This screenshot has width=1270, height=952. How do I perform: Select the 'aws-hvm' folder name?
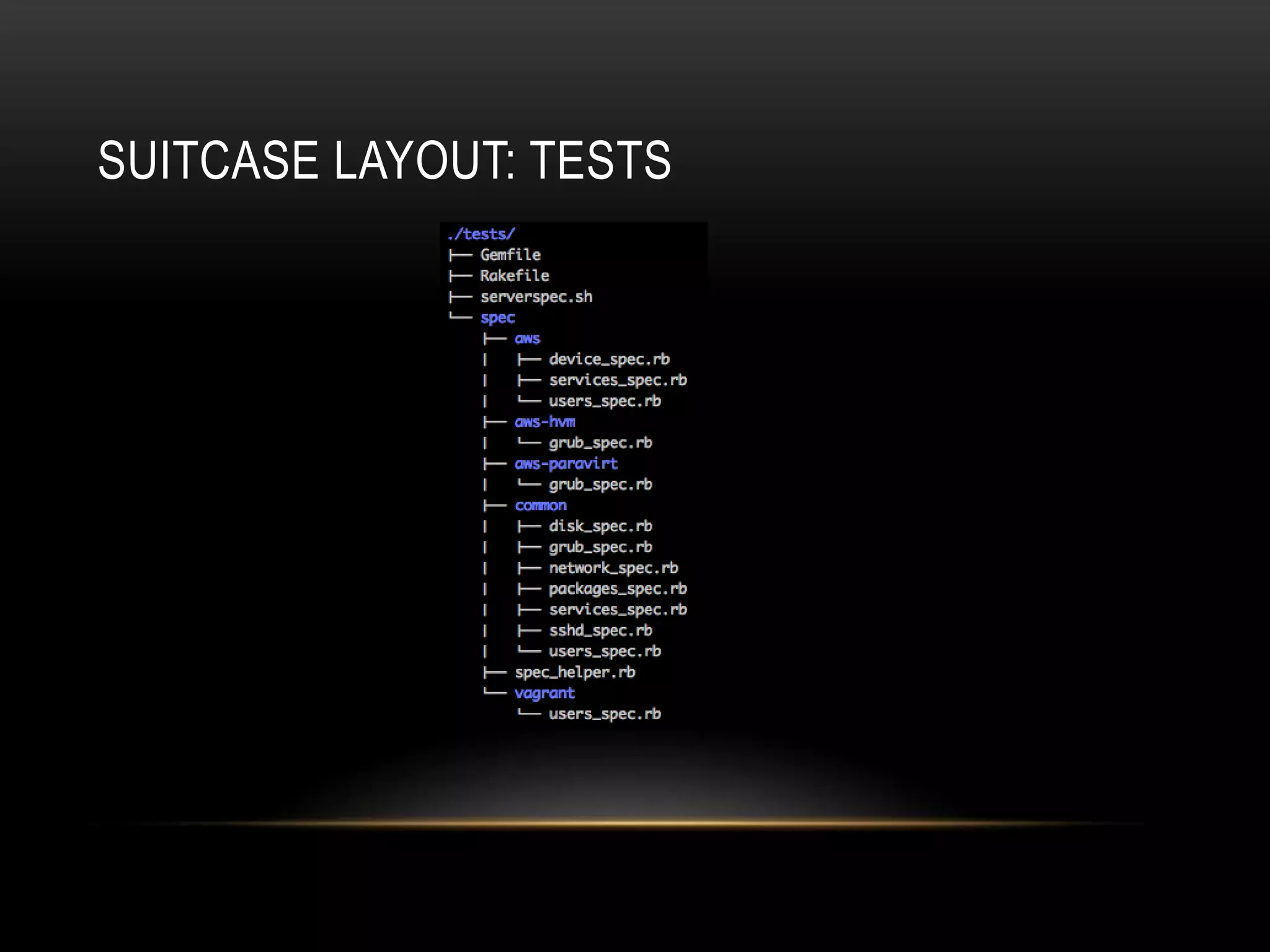pyautogui.click(x=544, y=422)
